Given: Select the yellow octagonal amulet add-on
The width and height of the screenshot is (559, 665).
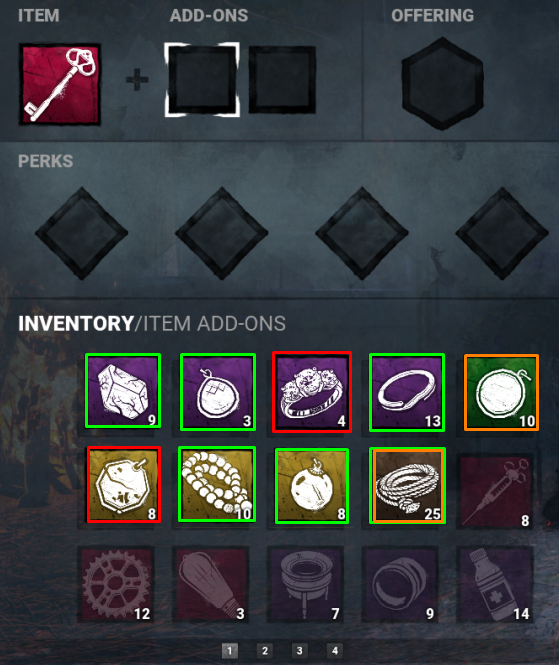Looking at the screenshot, I should click(124, 484).
